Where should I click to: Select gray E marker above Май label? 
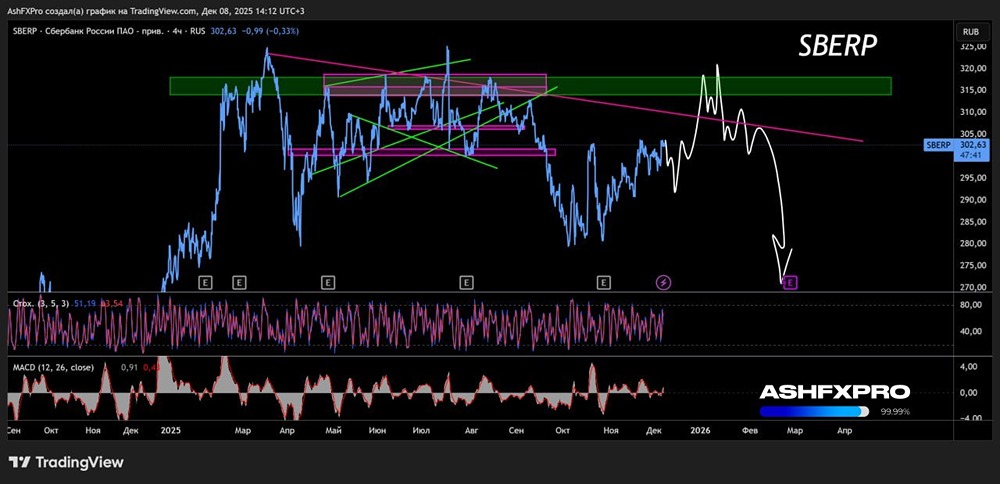click(328, 281)
